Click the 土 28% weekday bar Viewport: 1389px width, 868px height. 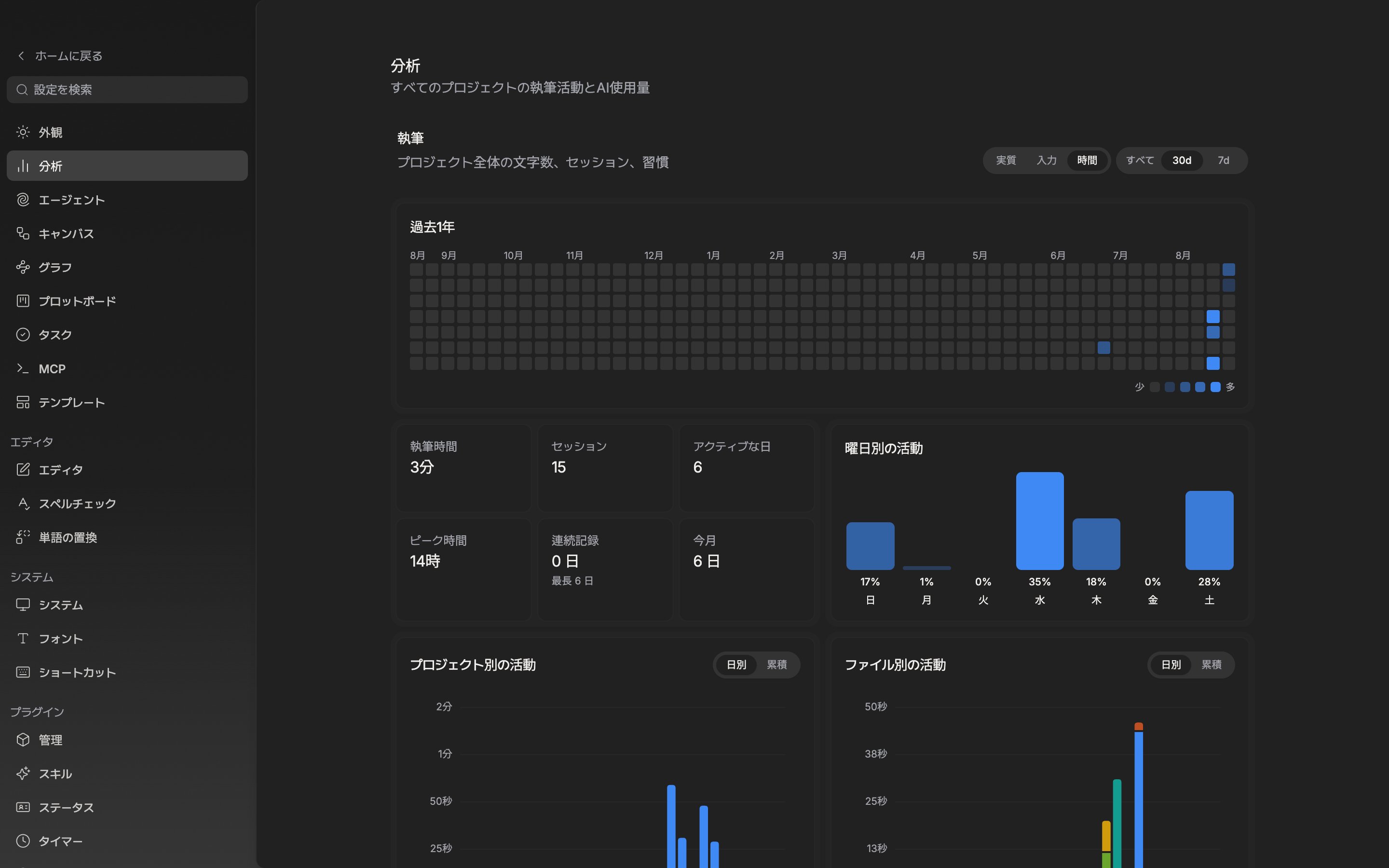click(x=1210, y=530)
